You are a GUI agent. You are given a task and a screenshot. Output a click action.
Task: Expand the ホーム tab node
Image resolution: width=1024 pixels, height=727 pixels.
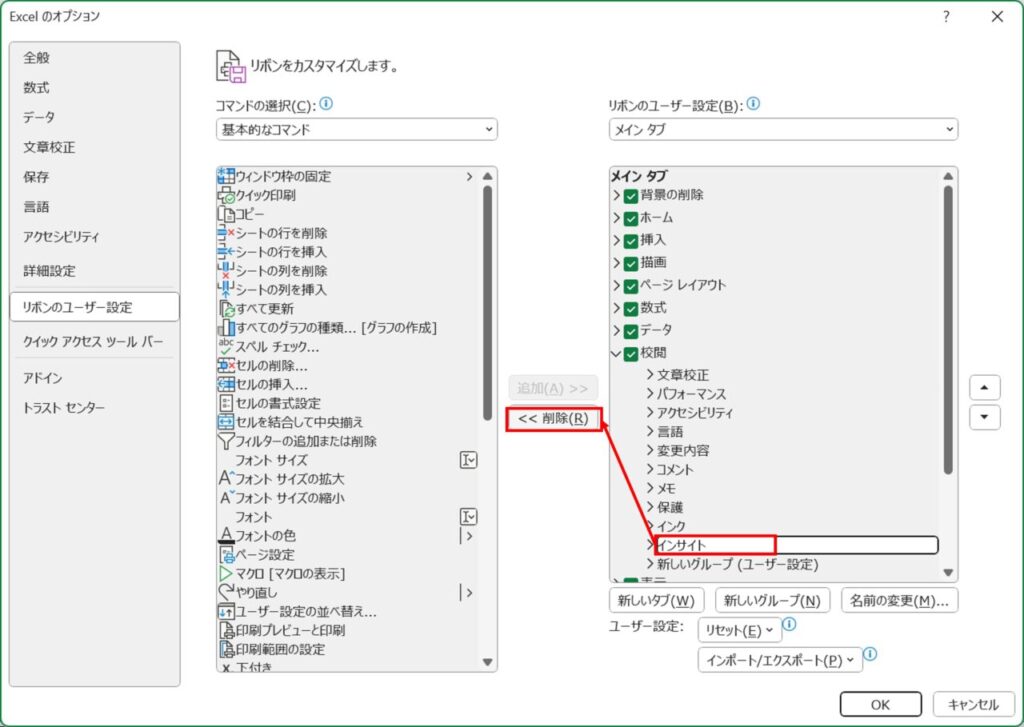(x=616, y=218)
